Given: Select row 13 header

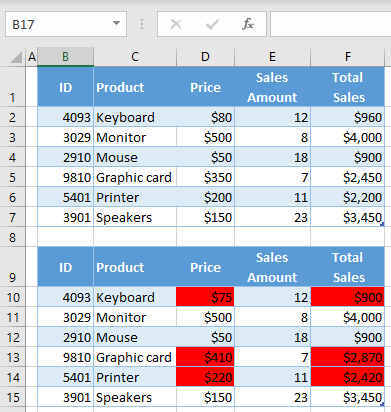Looking at the screenshot, I should tap(13, 357).
